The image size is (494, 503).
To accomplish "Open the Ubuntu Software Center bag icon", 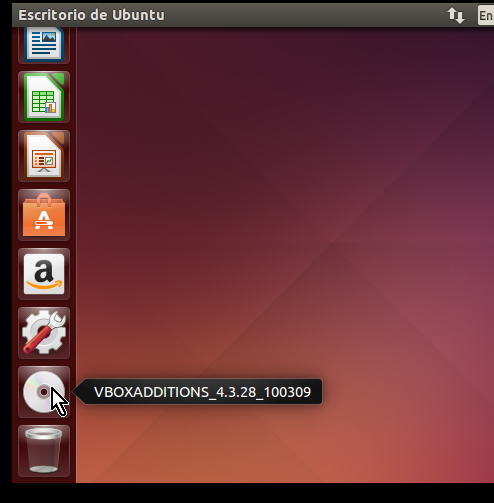I will pos(44,215).
